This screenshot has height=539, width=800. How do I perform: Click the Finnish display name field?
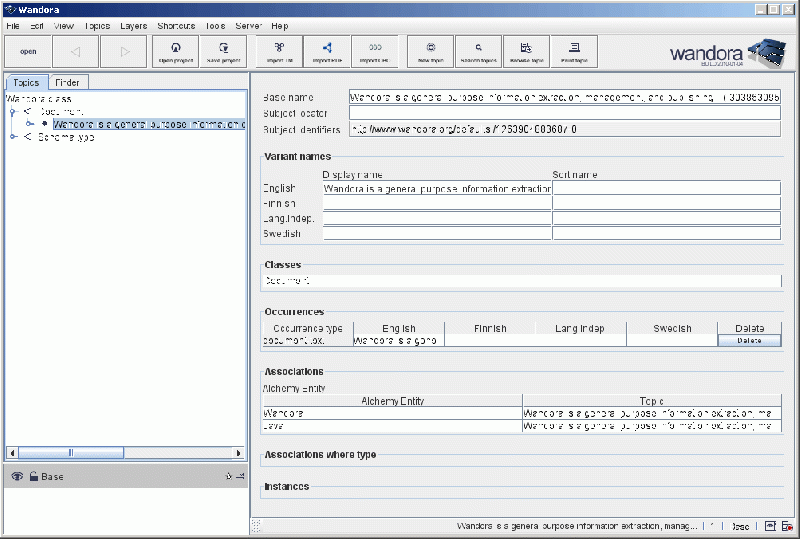click(437, 203)
